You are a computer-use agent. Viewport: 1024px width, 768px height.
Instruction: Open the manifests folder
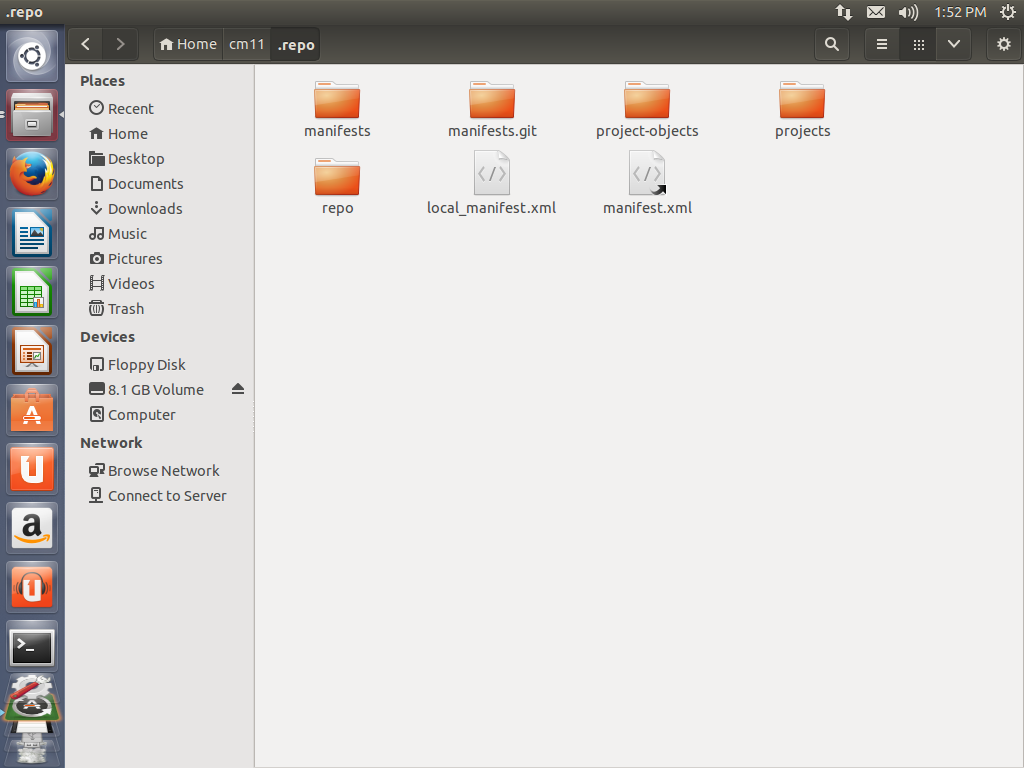click(337, 110)
